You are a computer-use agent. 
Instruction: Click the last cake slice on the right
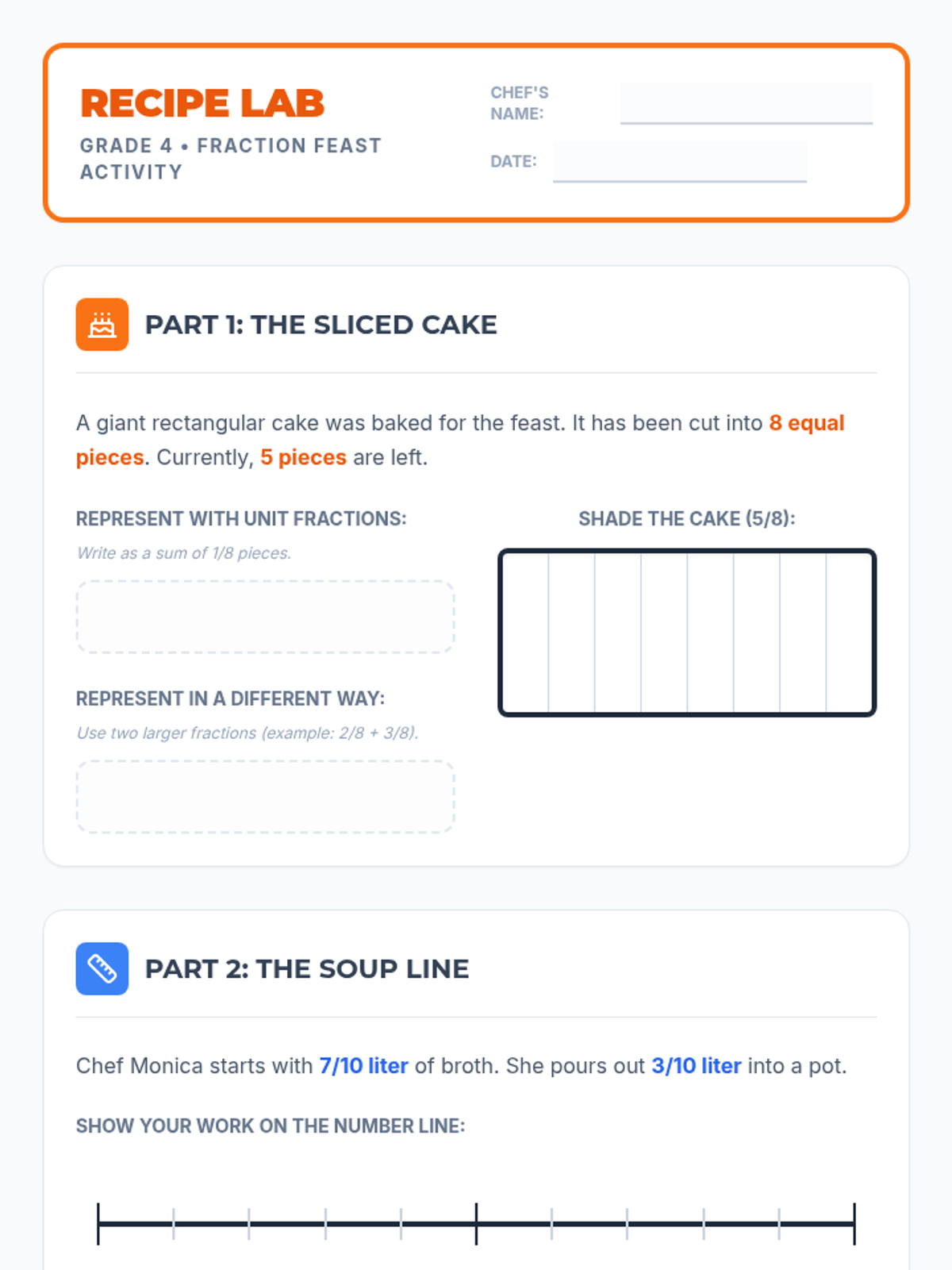pyautogui.click(x=849, y=633)
